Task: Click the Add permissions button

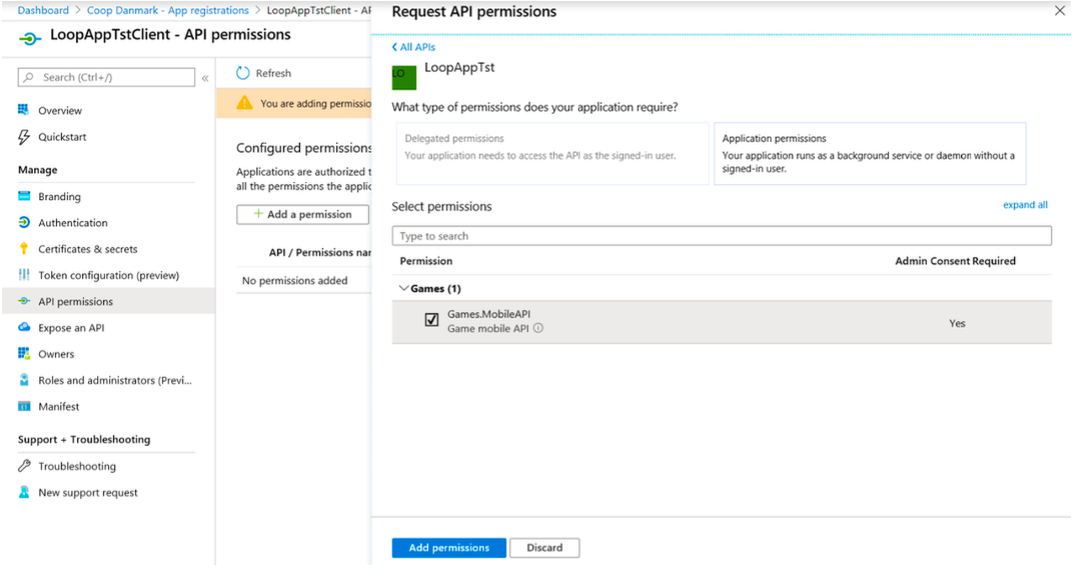Action: click(x=448, y=548)
